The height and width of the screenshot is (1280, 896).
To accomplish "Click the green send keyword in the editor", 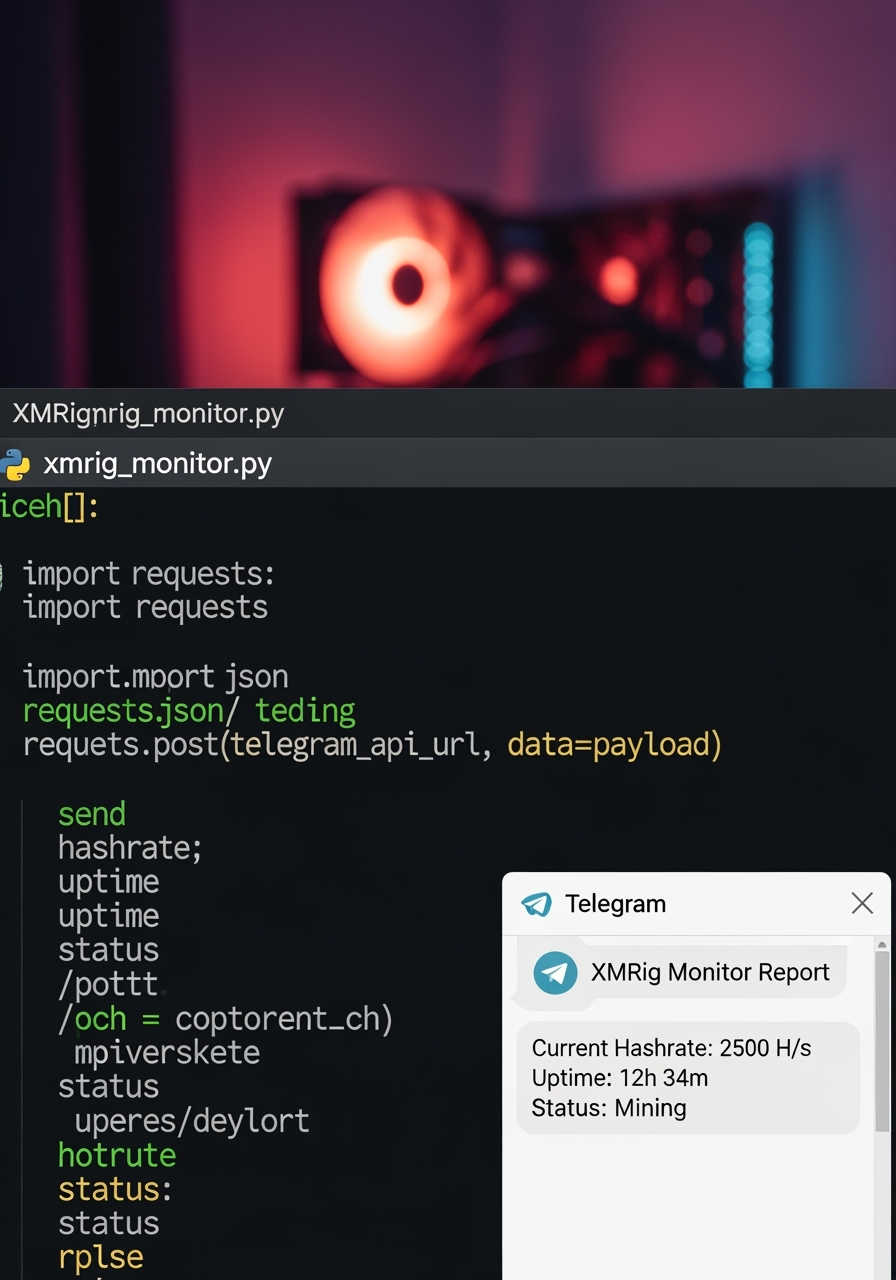I will pos(92,814).
